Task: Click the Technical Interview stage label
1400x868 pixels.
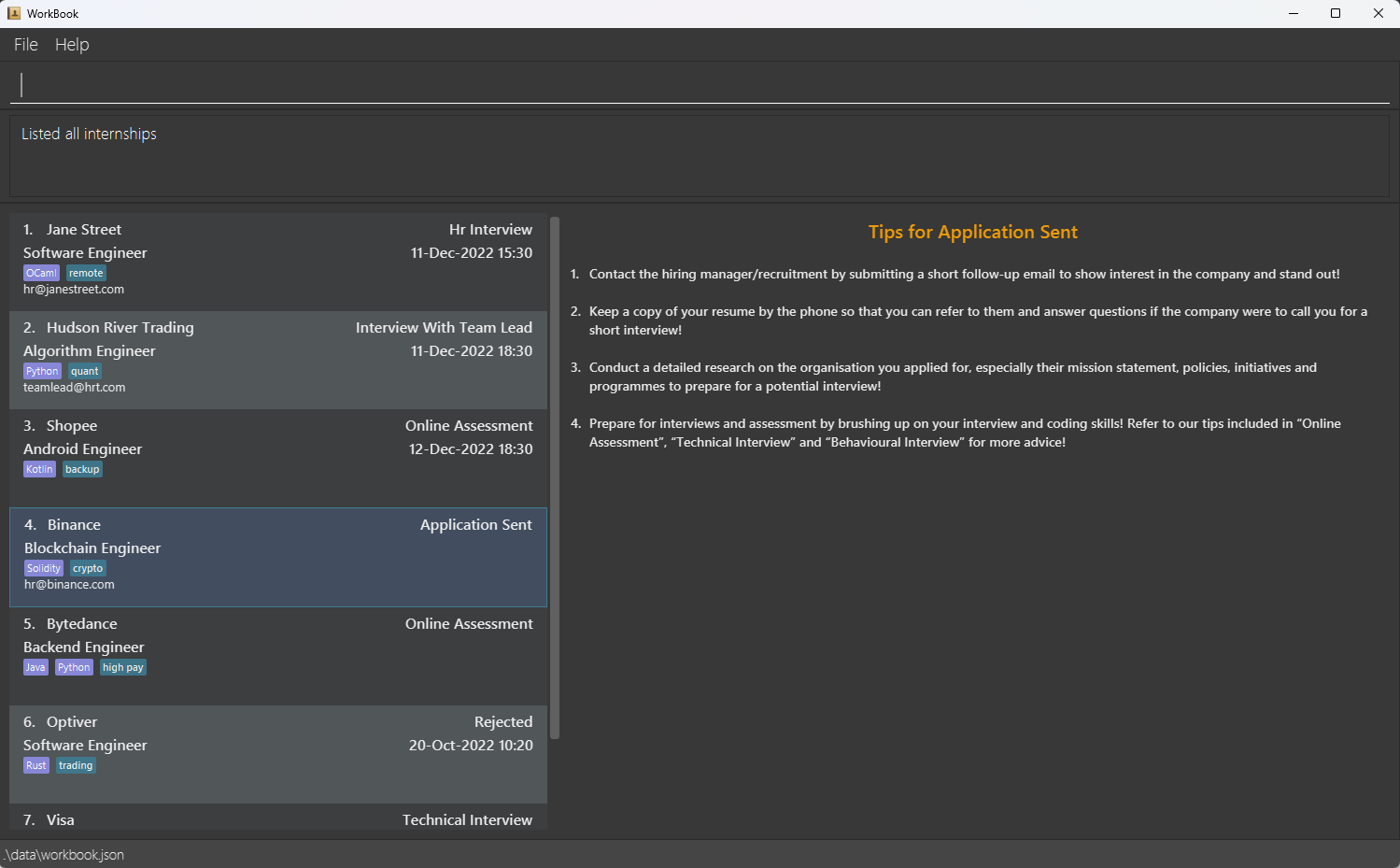Action: 467,820
